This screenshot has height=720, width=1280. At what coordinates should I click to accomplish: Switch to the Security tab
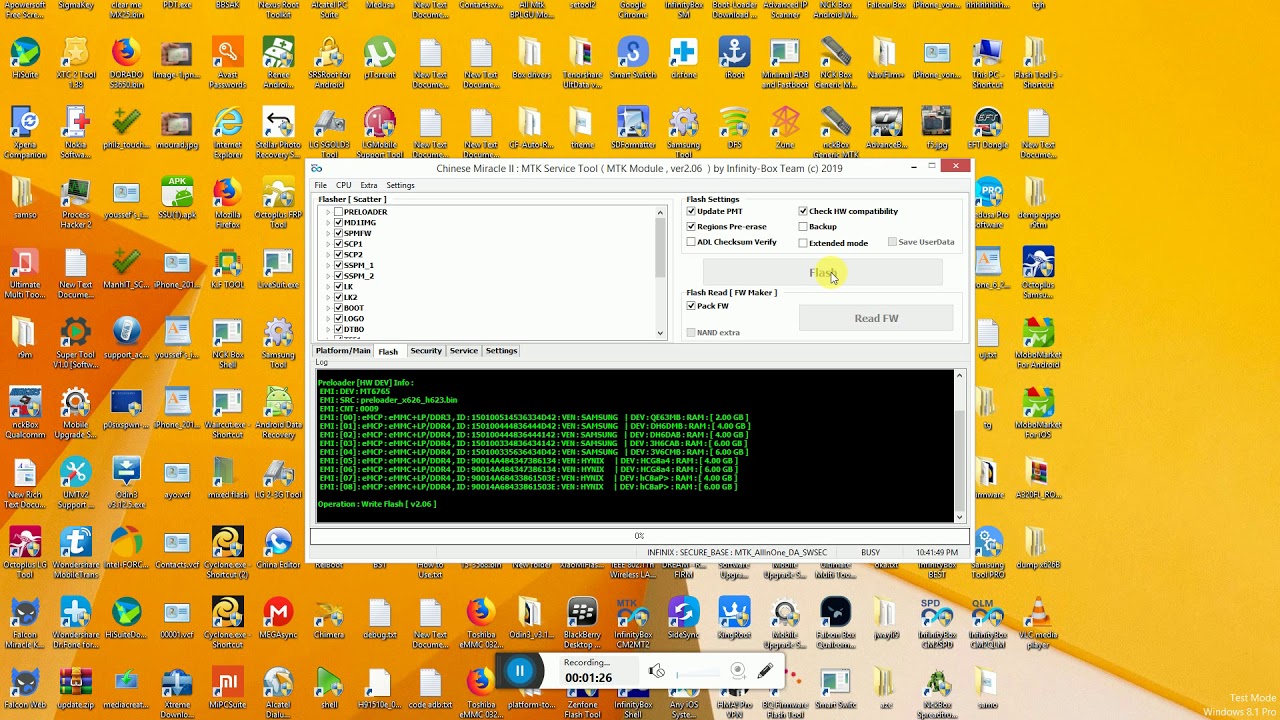click(426, 351)
